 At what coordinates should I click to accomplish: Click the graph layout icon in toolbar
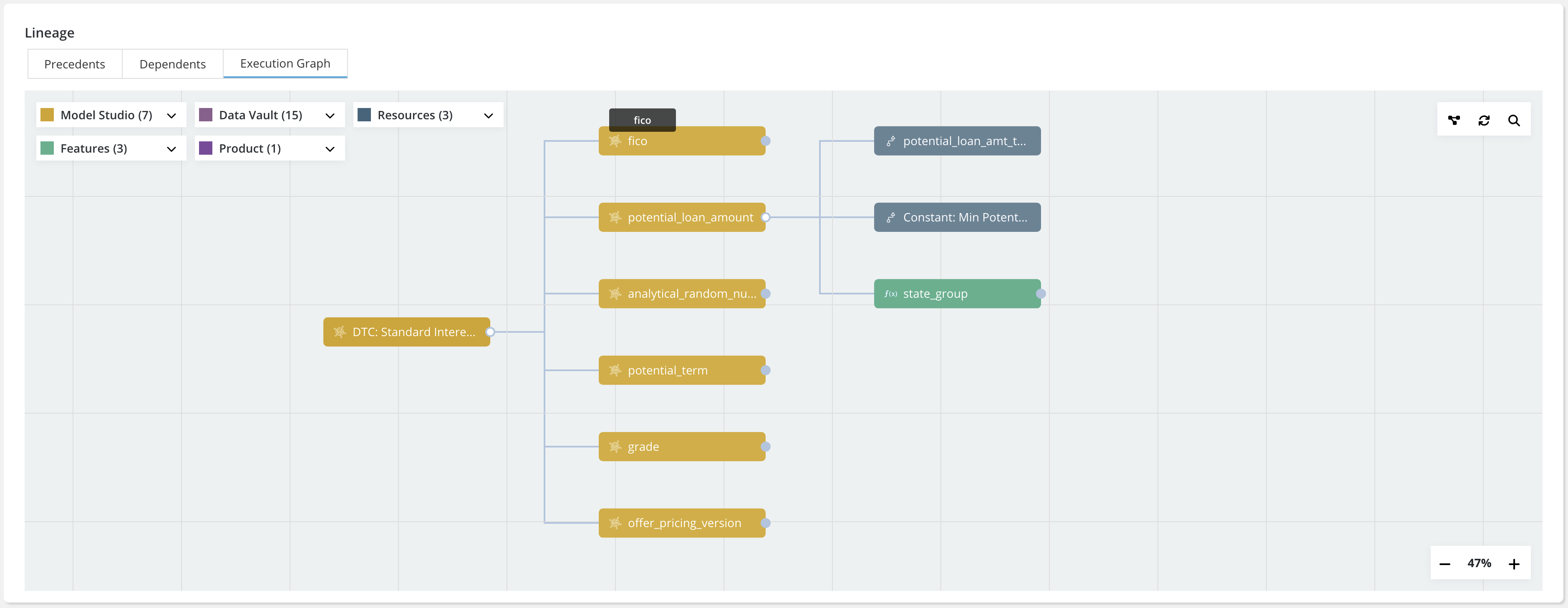[1454, 120]
